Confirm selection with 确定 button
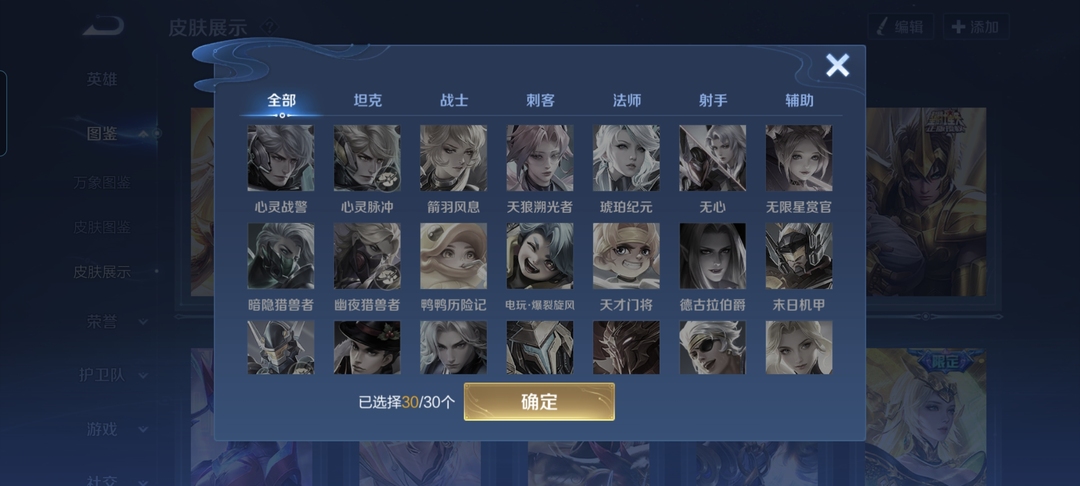 click(539, 402)
